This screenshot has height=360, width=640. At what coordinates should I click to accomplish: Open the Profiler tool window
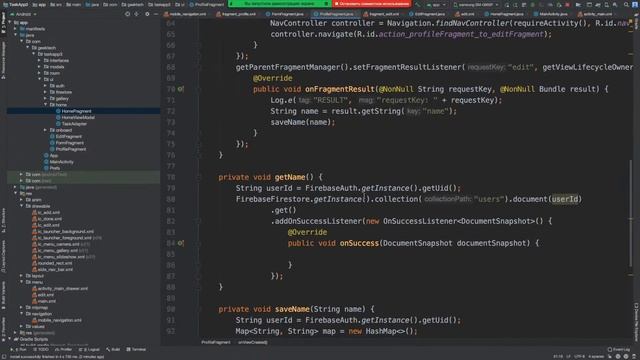[x=63, y=350]
